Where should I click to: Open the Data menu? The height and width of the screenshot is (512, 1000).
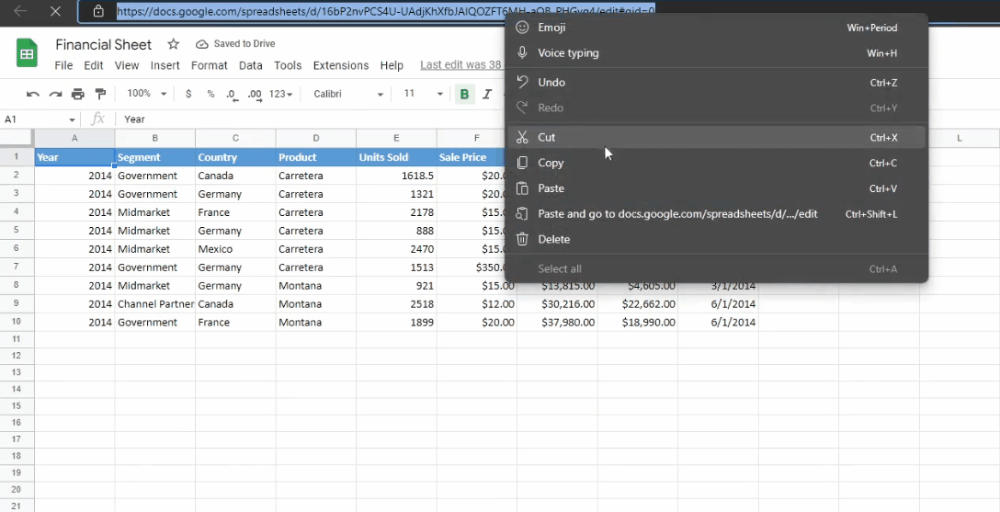[x=251, y=66]
